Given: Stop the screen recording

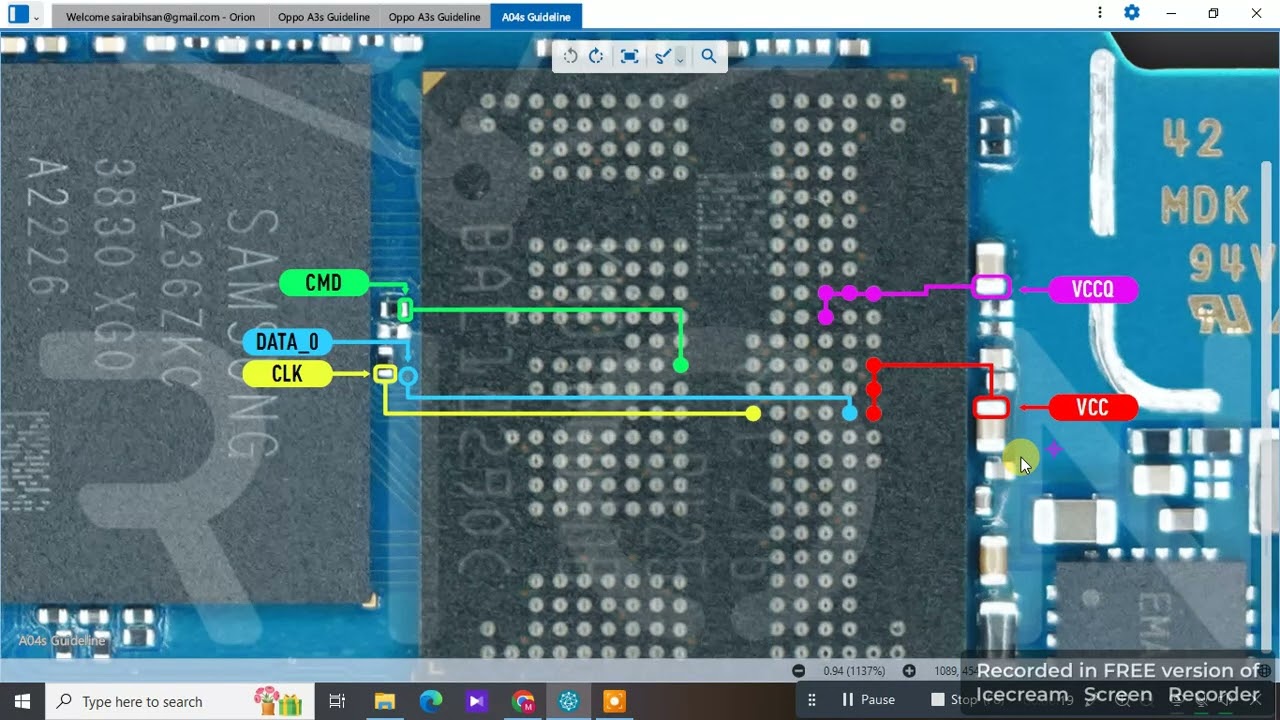Looking at the screenshot, I should (953, 700).
